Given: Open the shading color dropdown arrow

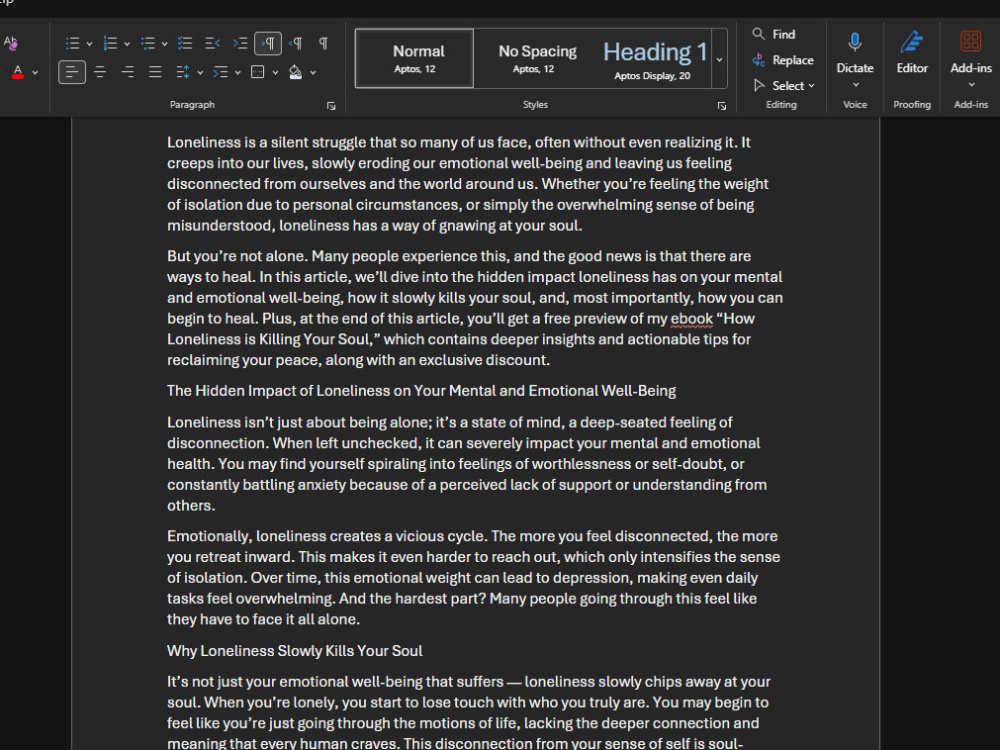Looking at the screenshot, I should 313,73.
